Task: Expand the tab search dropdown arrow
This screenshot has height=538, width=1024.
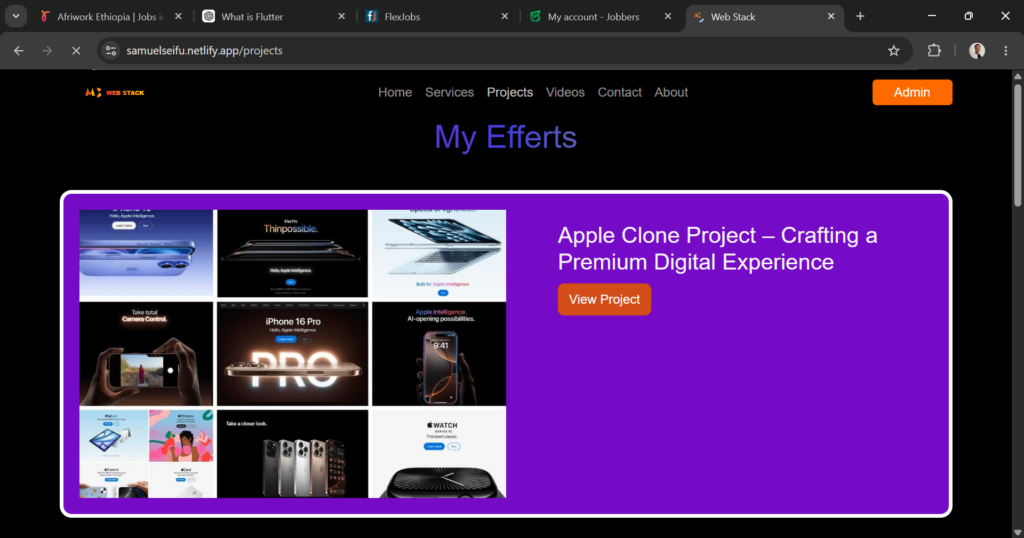Action: 16,16
